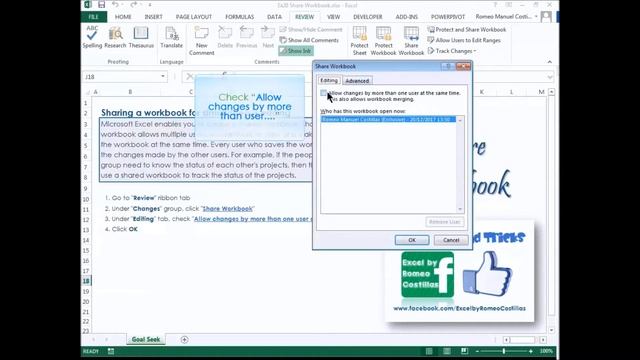Open the account name dropdown arrow
640x360 pixels.
536,17
